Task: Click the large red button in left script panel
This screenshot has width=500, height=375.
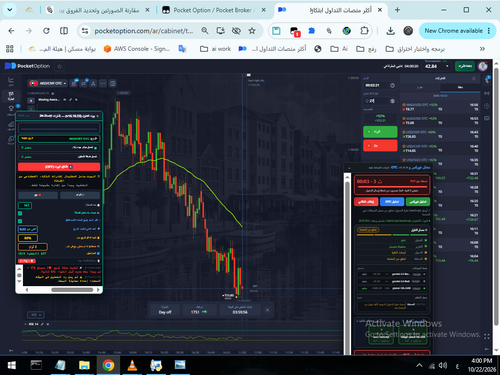Action: pyautogui.click(x=59, y=167)
